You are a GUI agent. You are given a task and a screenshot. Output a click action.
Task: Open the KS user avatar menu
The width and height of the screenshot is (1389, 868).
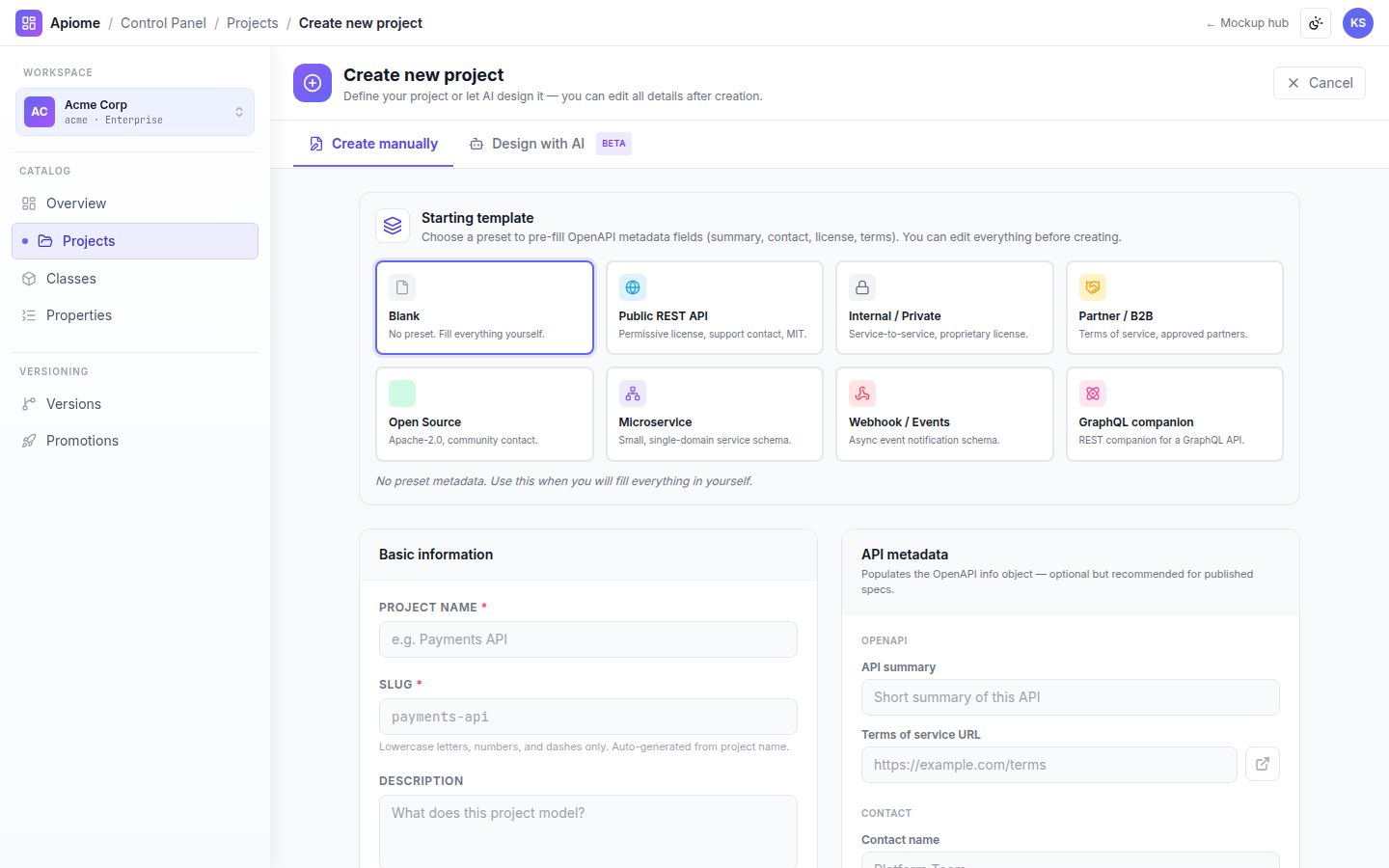tap(1358, 23)
